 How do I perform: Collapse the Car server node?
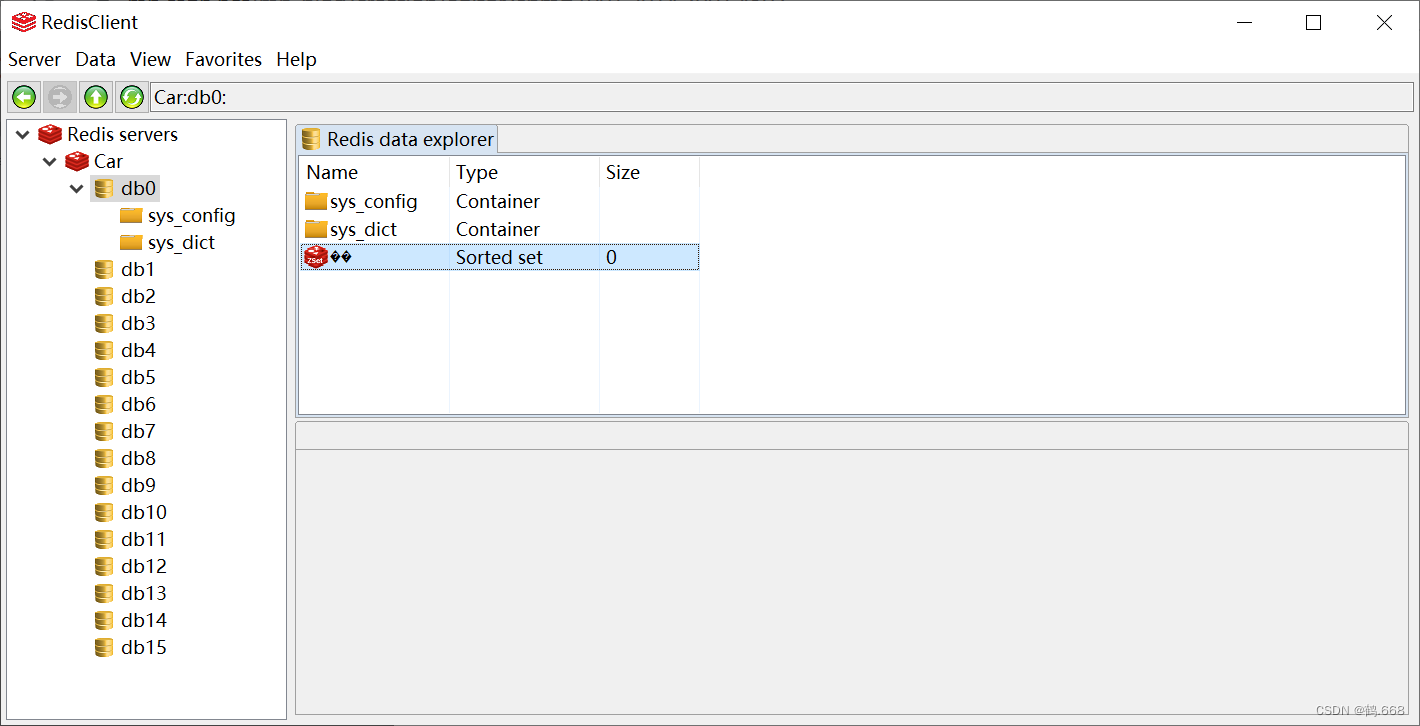click(50, 161)
